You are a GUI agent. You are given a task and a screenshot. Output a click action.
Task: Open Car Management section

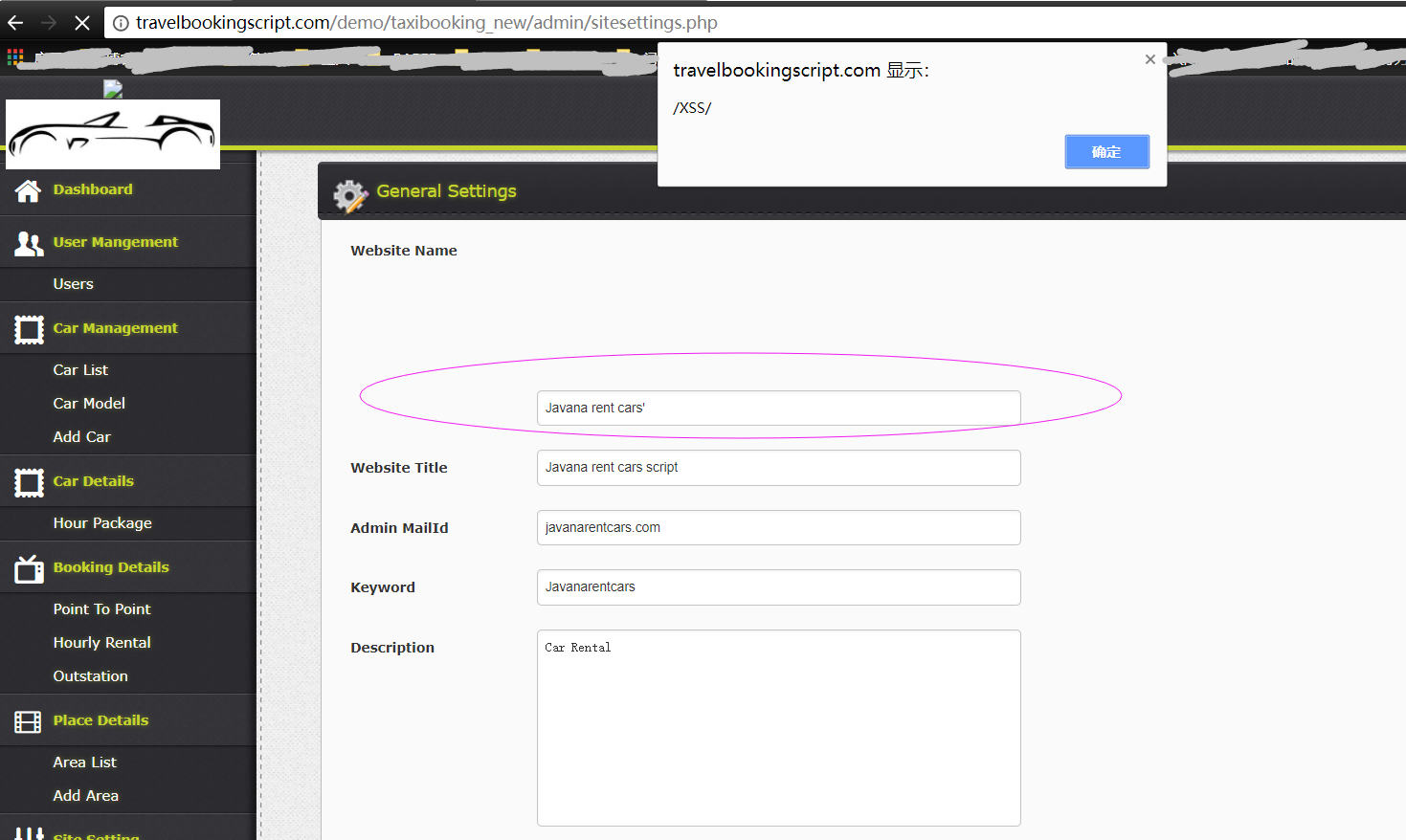point(116,328)
